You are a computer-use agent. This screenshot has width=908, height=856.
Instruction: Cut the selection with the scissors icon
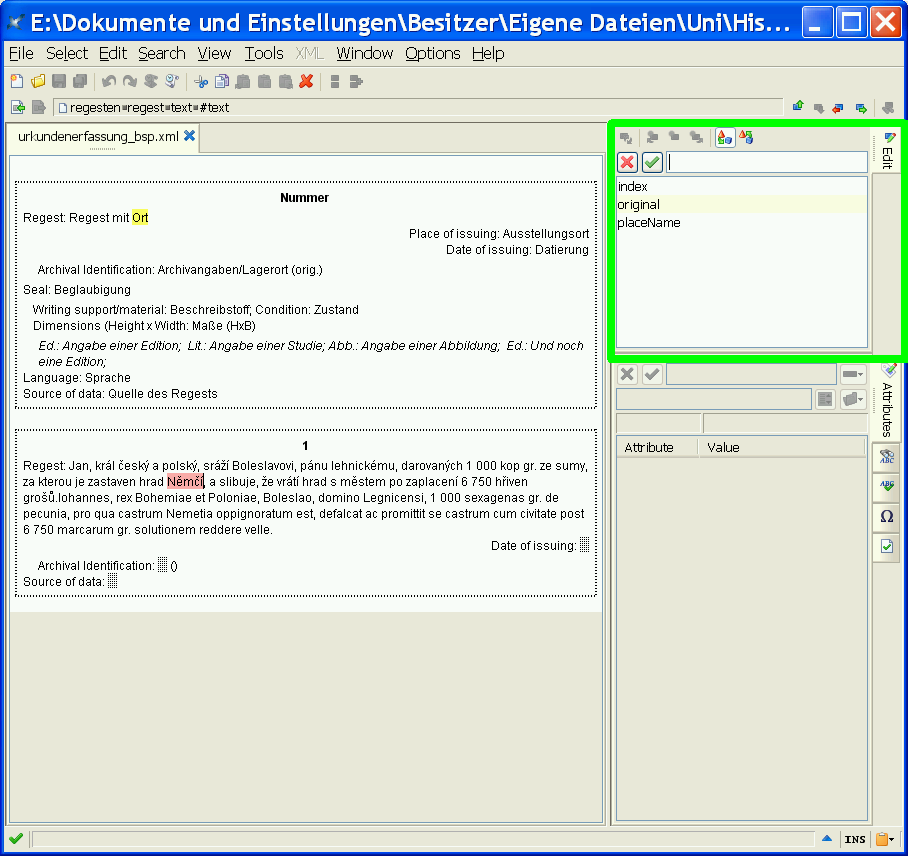click(201, 82)
